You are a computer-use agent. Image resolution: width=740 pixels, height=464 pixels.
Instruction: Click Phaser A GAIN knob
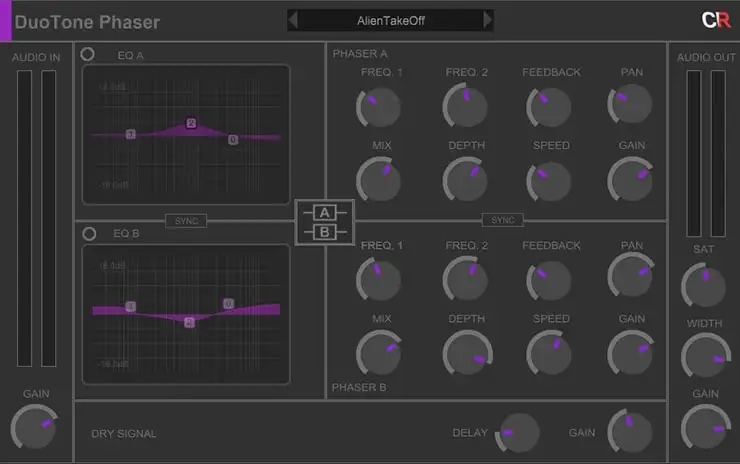click(x=630, y=180)
